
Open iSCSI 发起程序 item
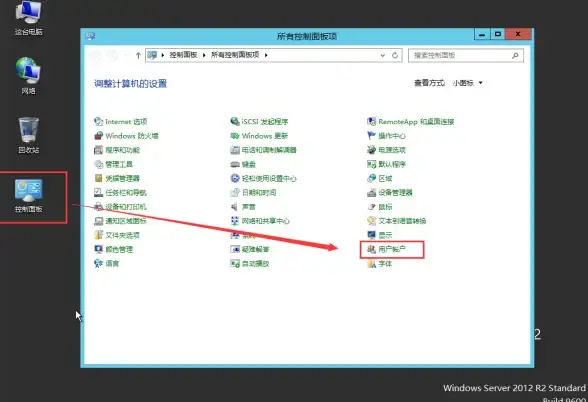259,122
